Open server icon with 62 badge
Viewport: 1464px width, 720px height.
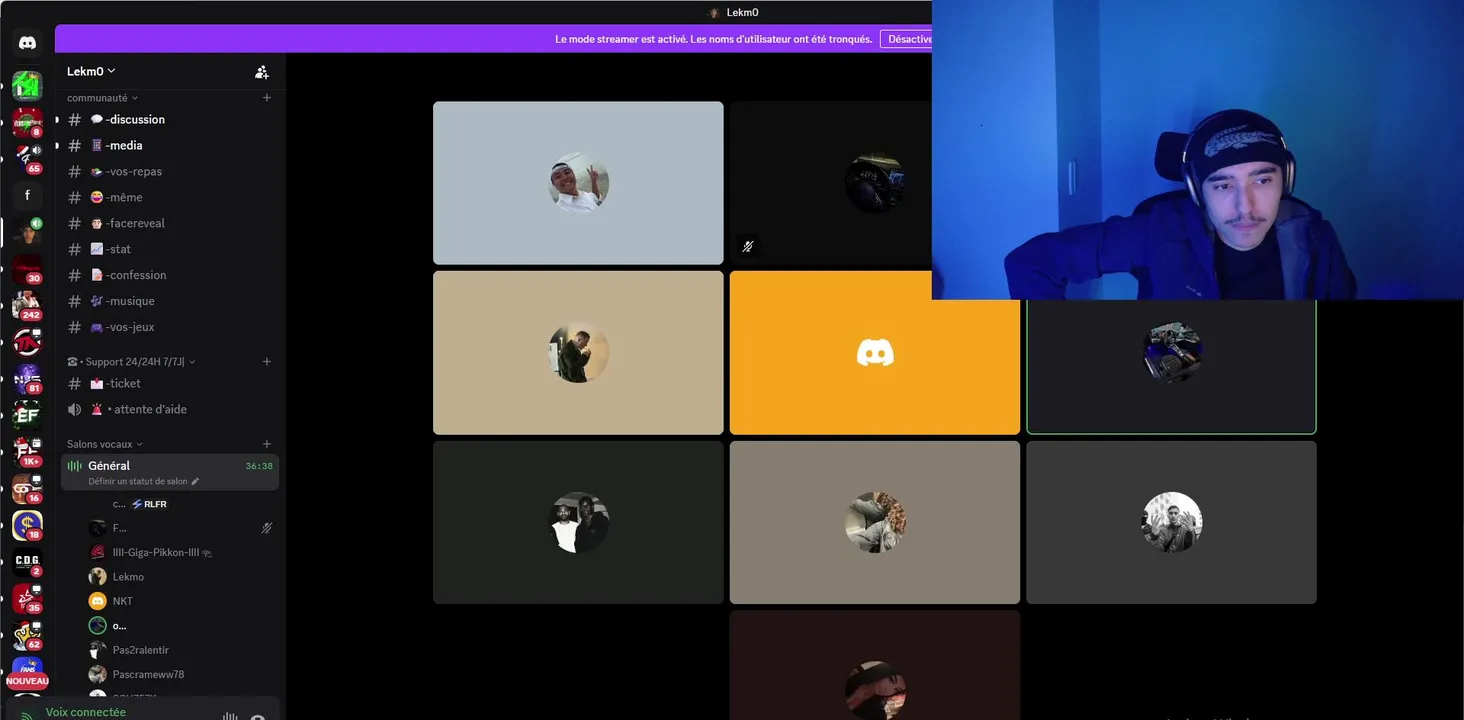pos(27,634)
